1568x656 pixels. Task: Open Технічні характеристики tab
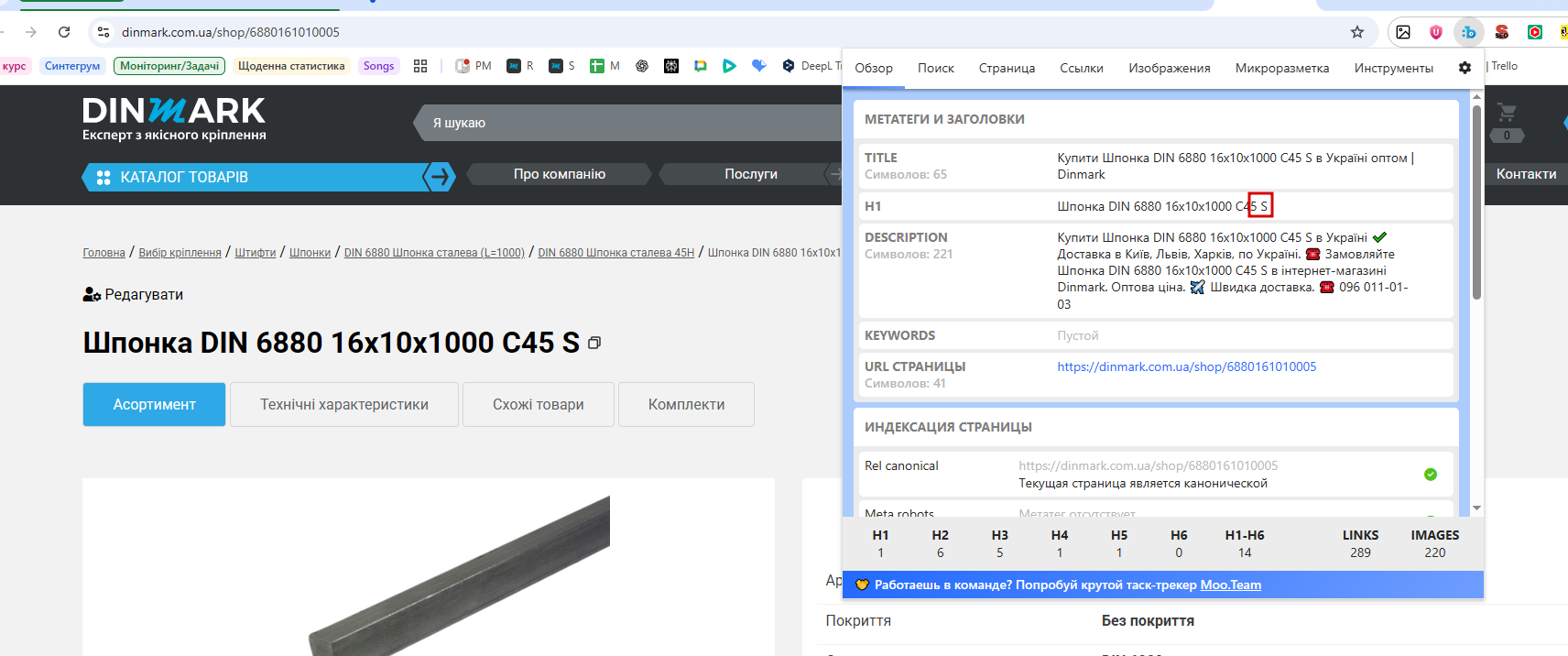pyautogui.click(x=344, y=404)
